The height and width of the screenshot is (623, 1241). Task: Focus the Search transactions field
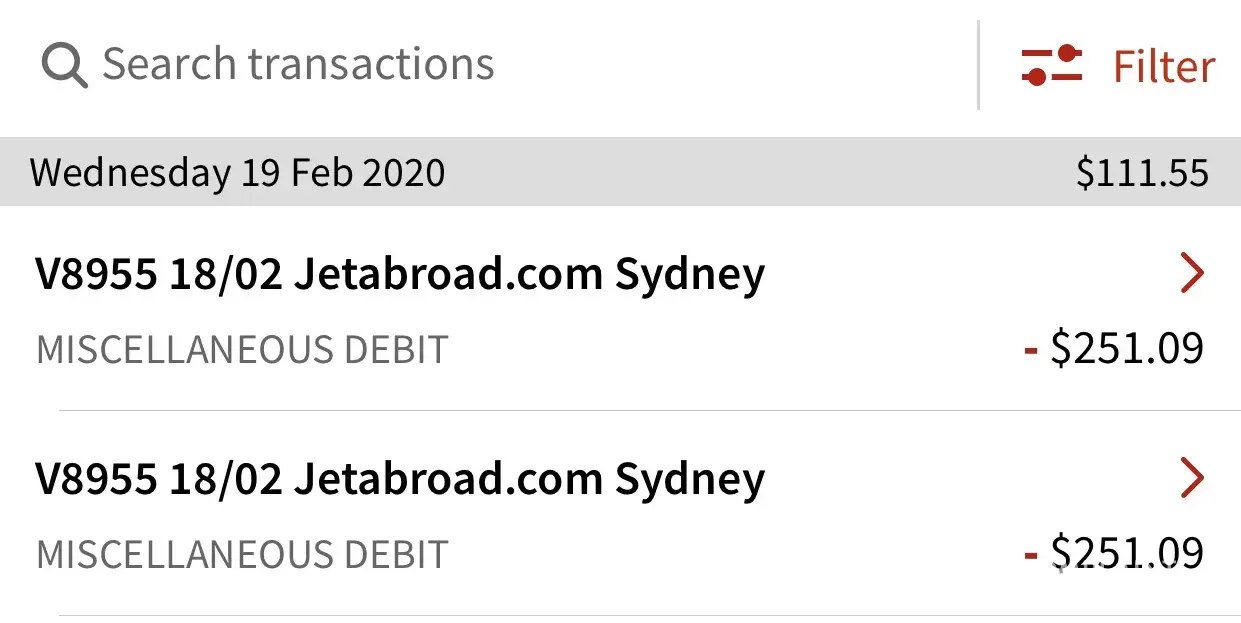pos(298,65)
